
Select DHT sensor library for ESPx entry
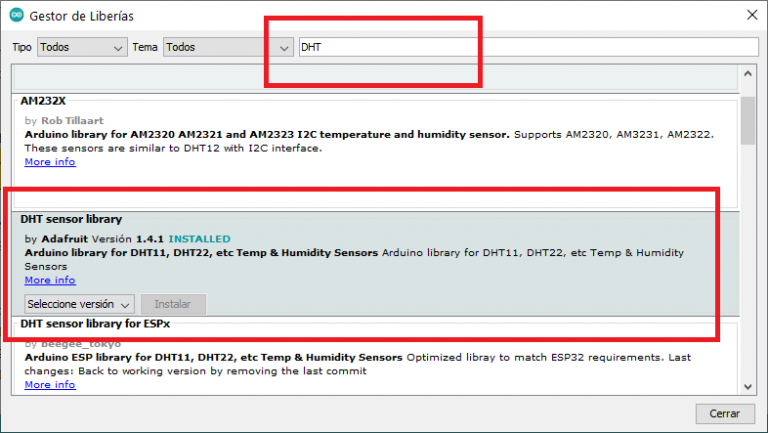click(x=102, y=324)
